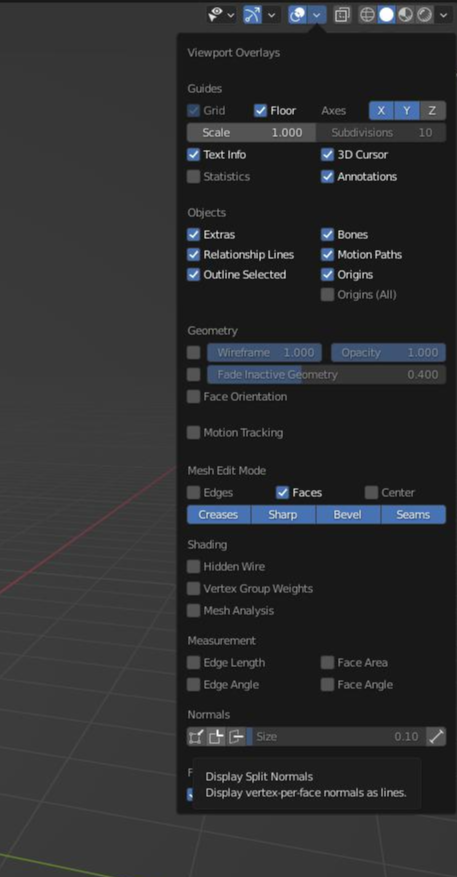Screen dimensions: 457x877
Task: Click the Scale 1.000 field
Action: pos(251,133)
